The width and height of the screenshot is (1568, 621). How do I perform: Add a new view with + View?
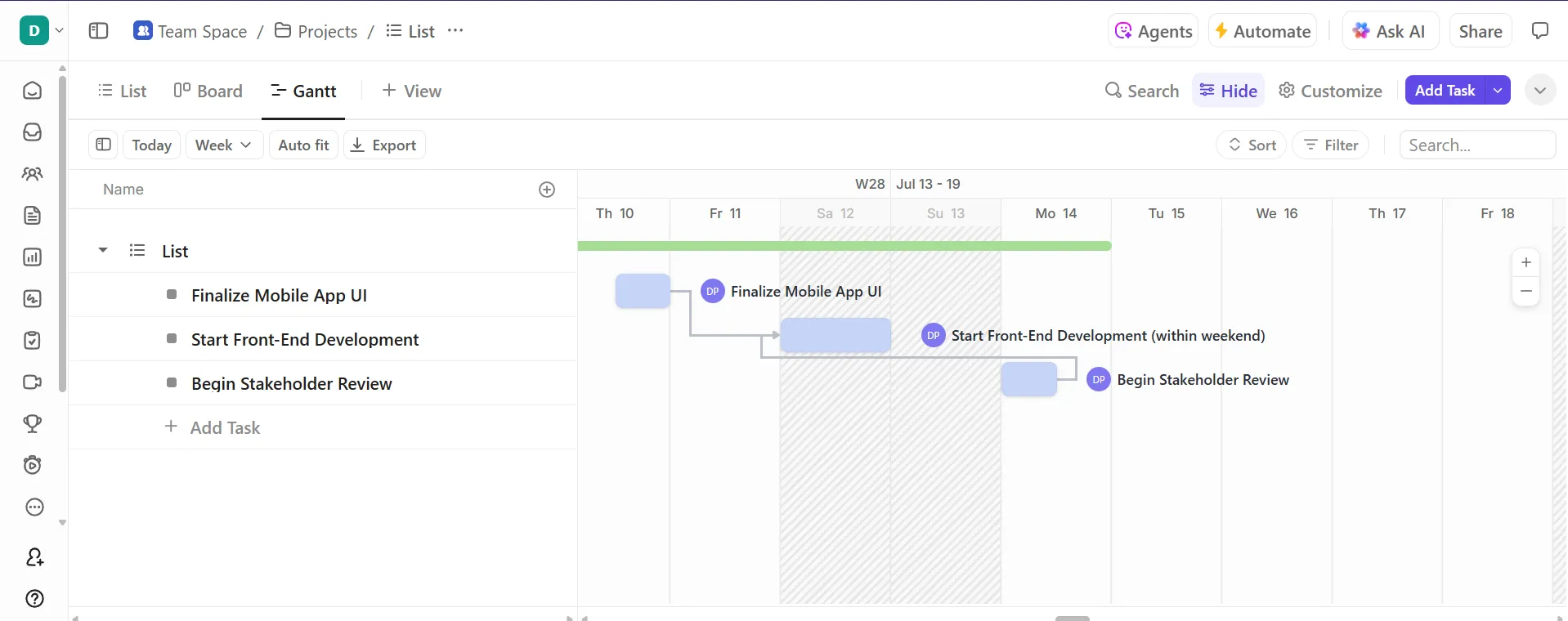(412, 91)
